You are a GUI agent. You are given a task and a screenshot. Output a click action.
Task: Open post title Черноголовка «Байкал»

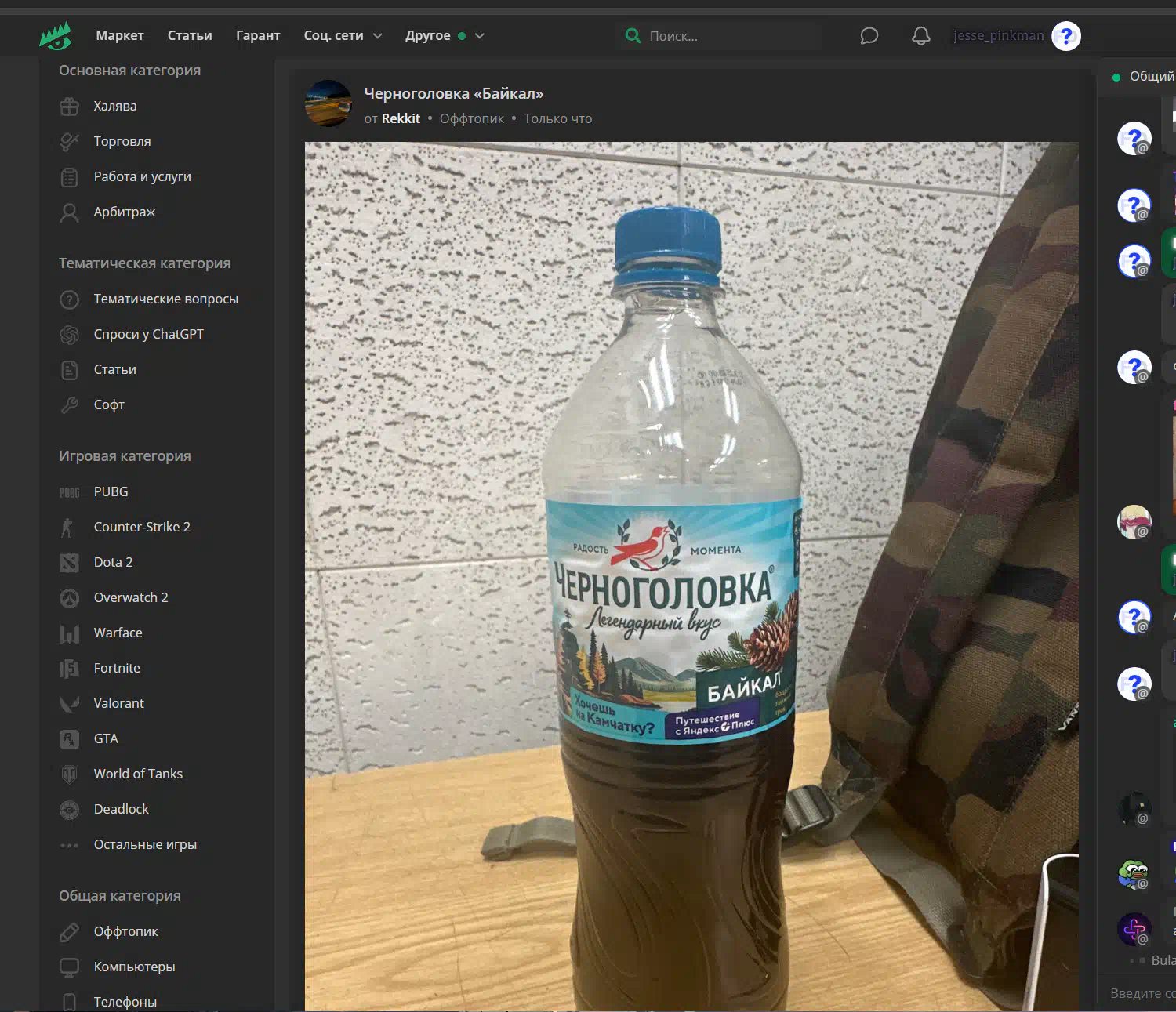point(453,93)
